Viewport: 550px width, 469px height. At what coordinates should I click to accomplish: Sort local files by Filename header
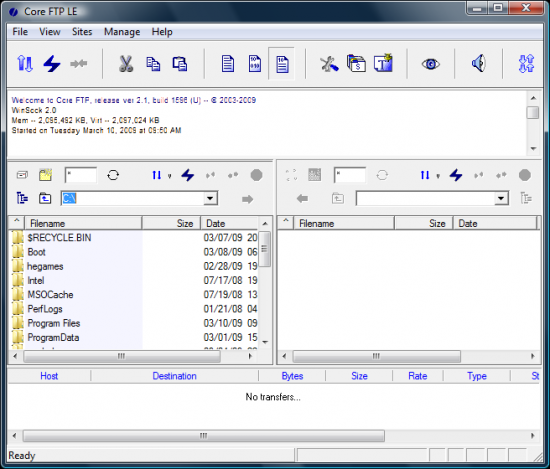[x=83, y=223]
